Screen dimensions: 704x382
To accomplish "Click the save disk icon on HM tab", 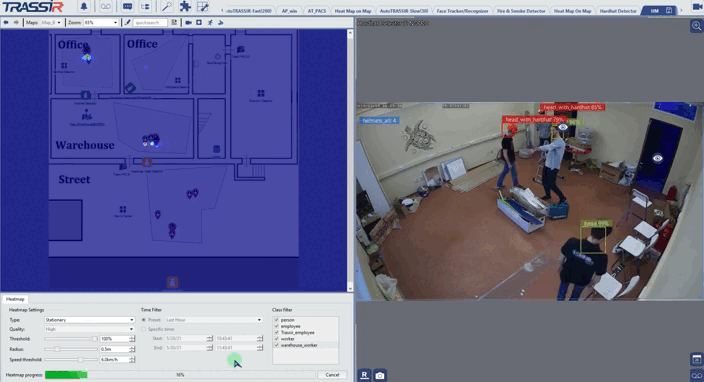I will 669,10.
